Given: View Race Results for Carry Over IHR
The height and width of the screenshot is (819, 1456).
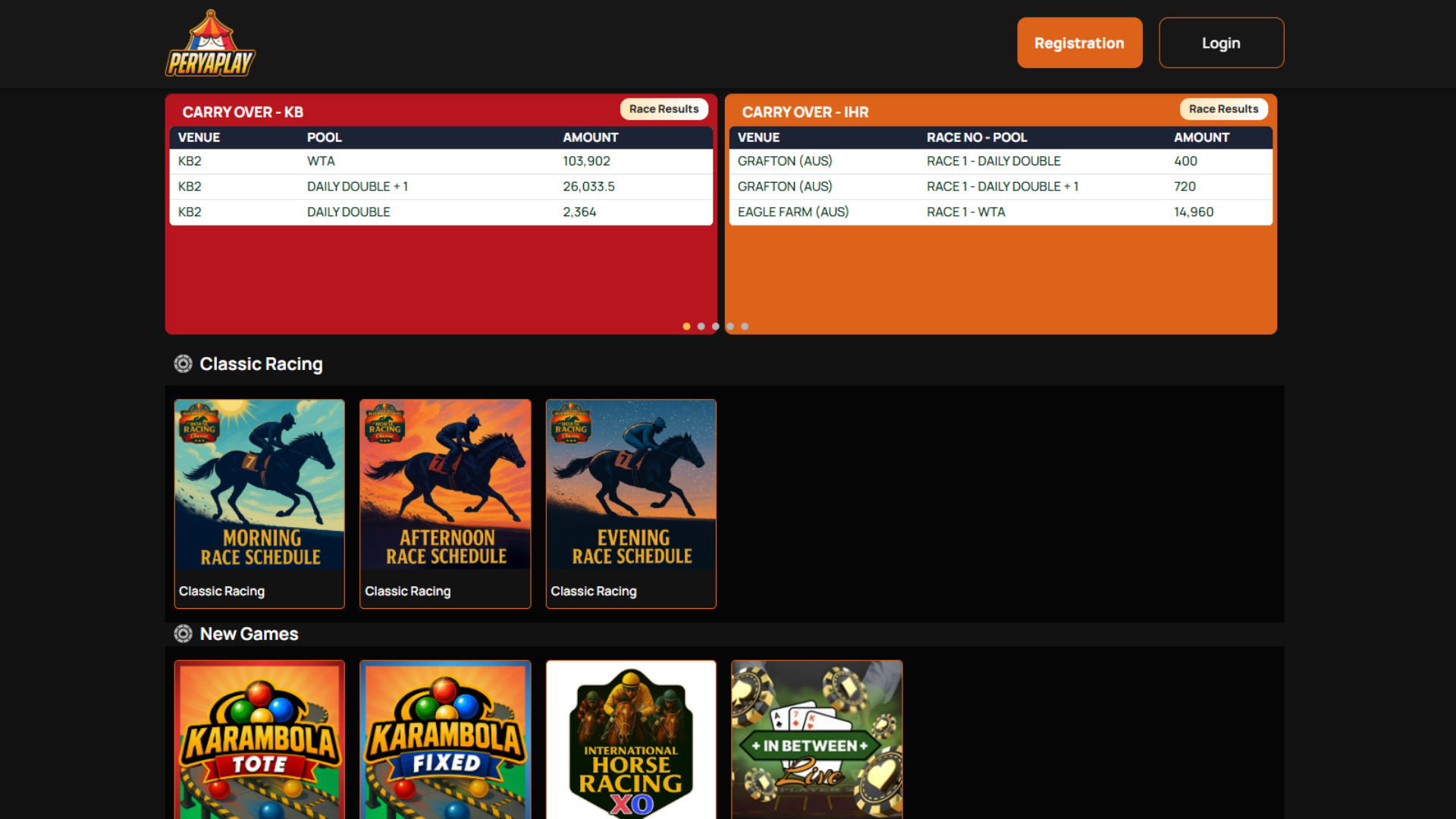Looking at the screenshot, I should point(1223,109).
